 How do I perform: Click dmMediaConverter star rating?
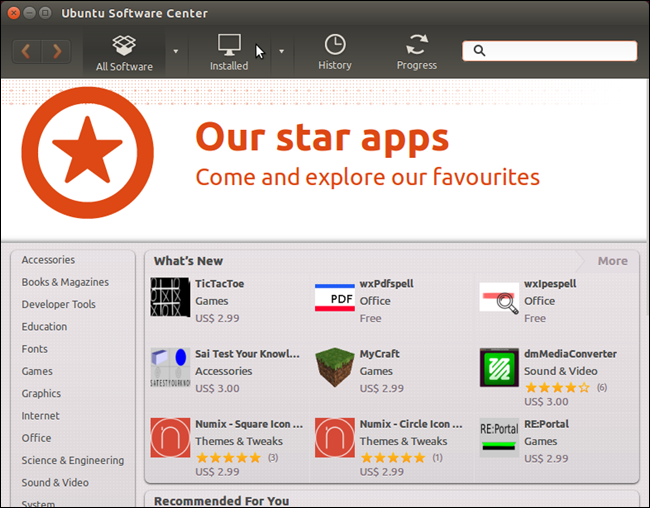point(557,388)
